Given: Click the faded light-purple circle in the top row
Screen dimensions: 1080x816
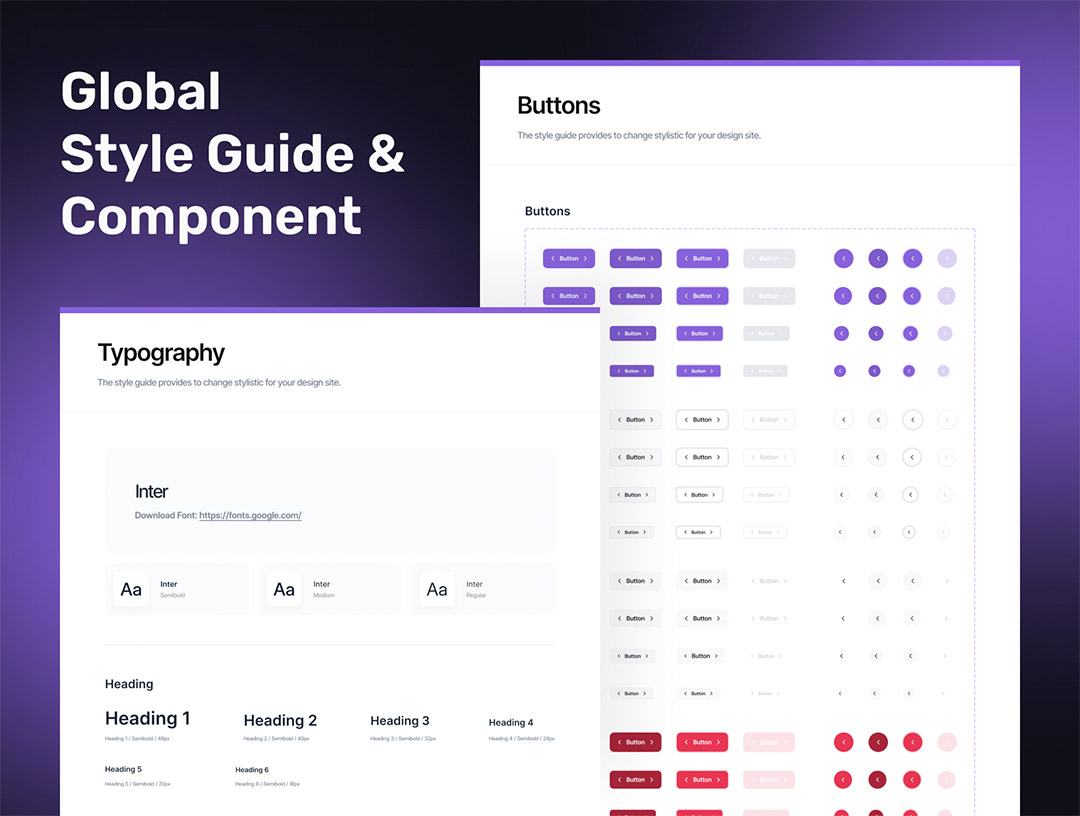Looking at the screenshot, I should [946, 258].
